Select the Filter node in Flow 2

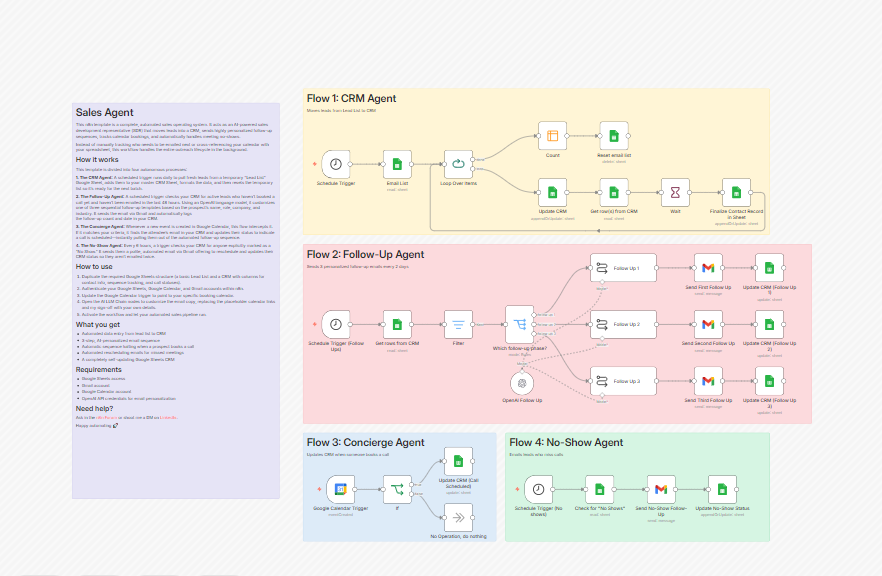coord(458,325)
